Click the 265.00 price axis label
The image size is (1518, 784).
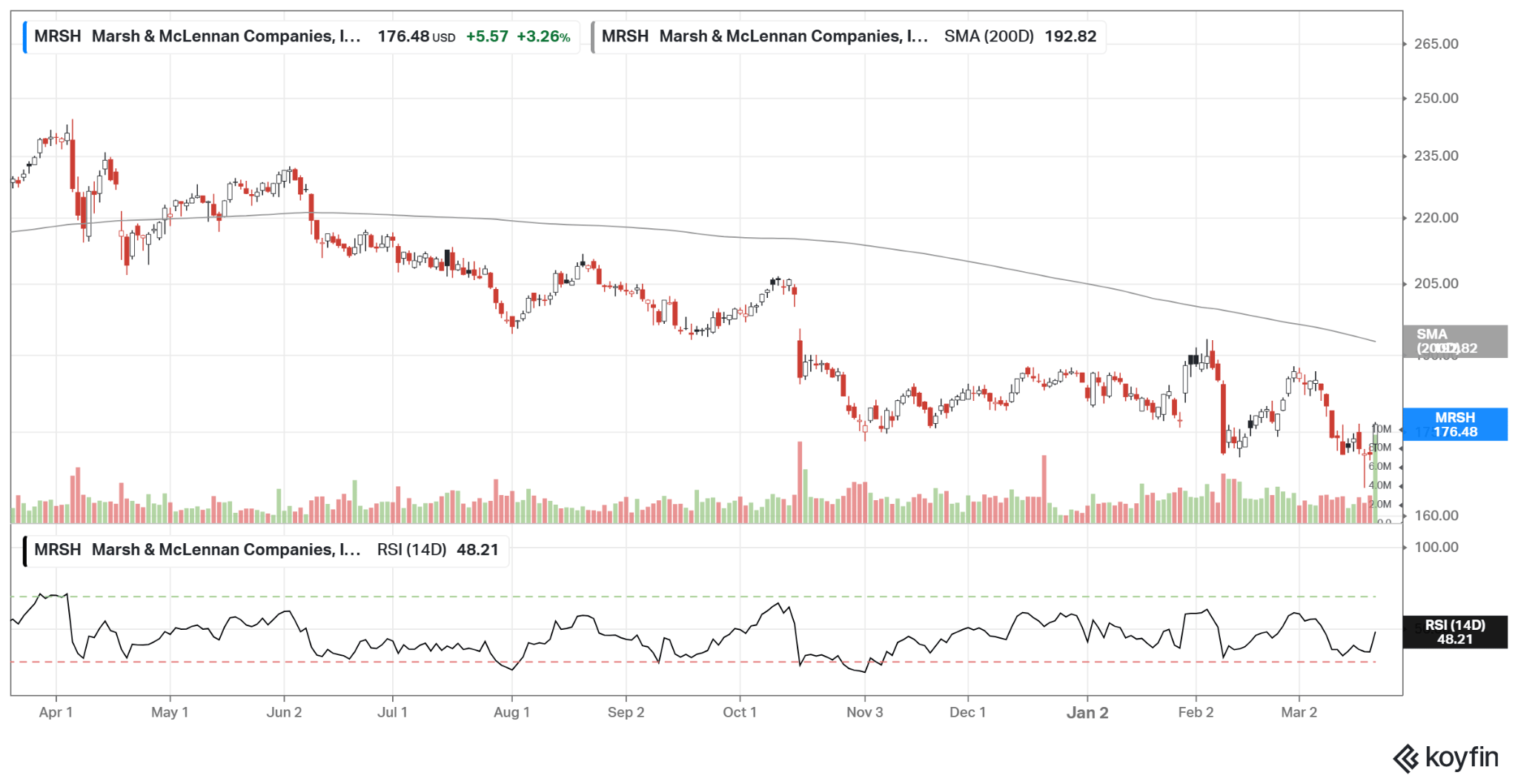[1436, 44]
